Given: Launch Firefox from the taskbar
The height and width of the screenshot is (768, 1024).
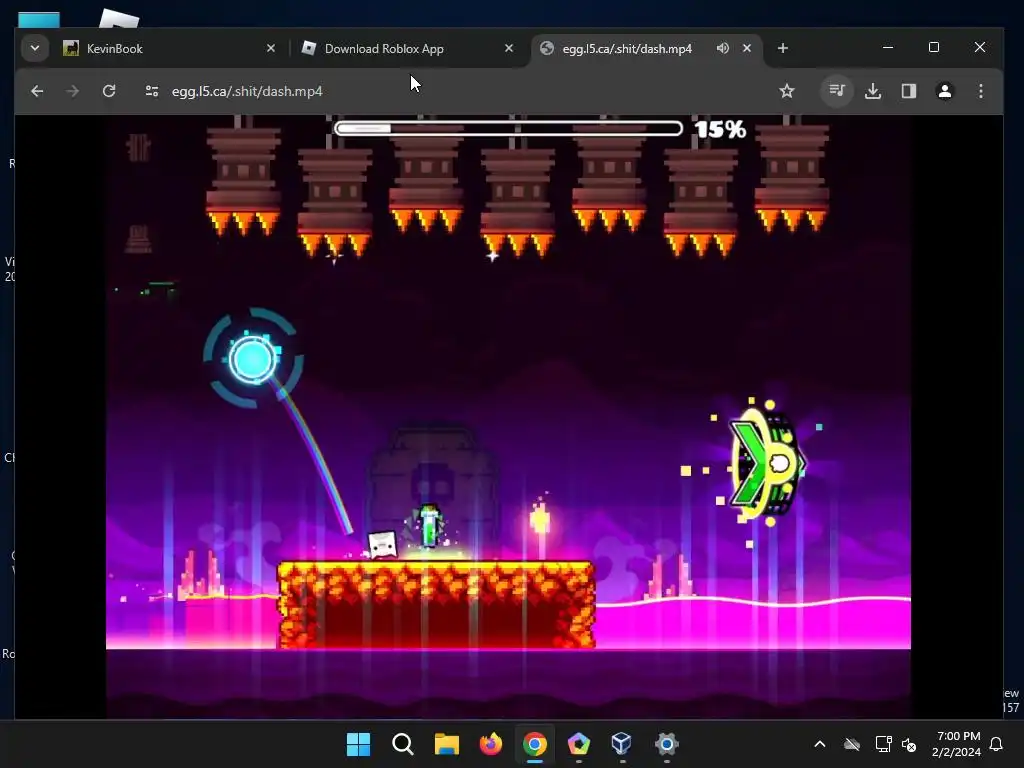Looking at the screenshot, I should [x=490, y=744].
